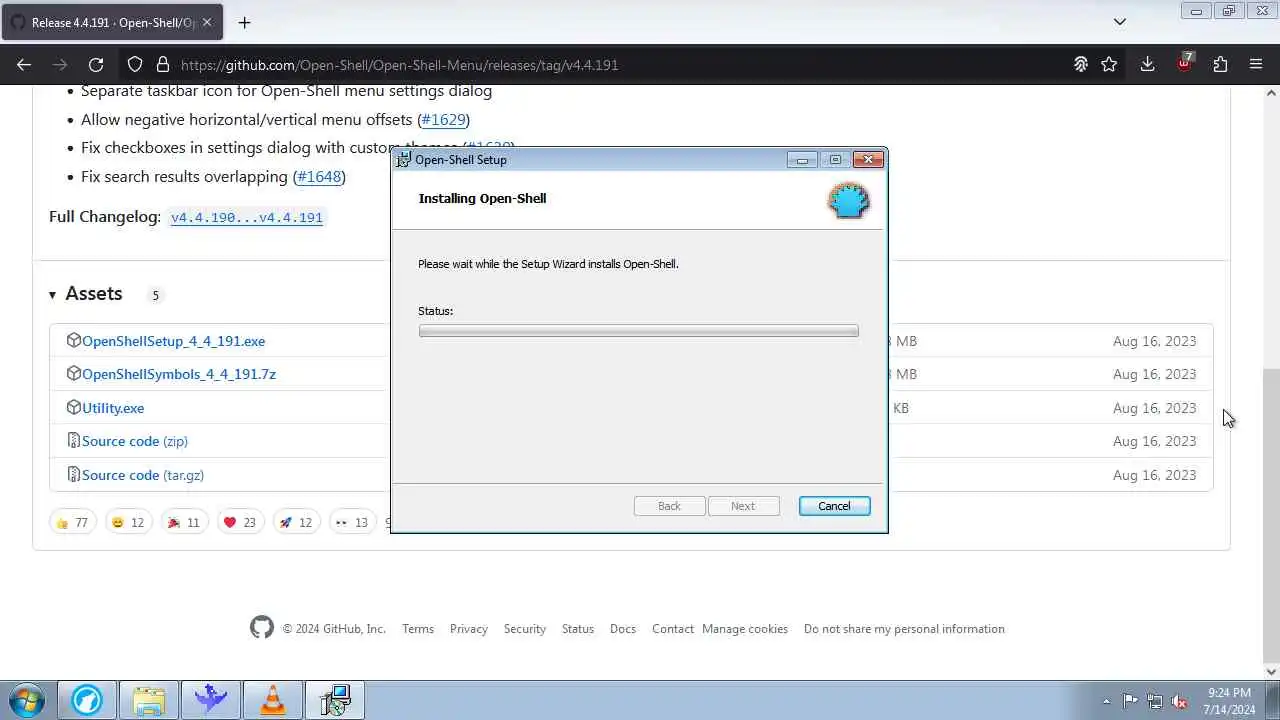
Task: Click the Open-Shell Setup title bar icon
Action: pos(404,159)
